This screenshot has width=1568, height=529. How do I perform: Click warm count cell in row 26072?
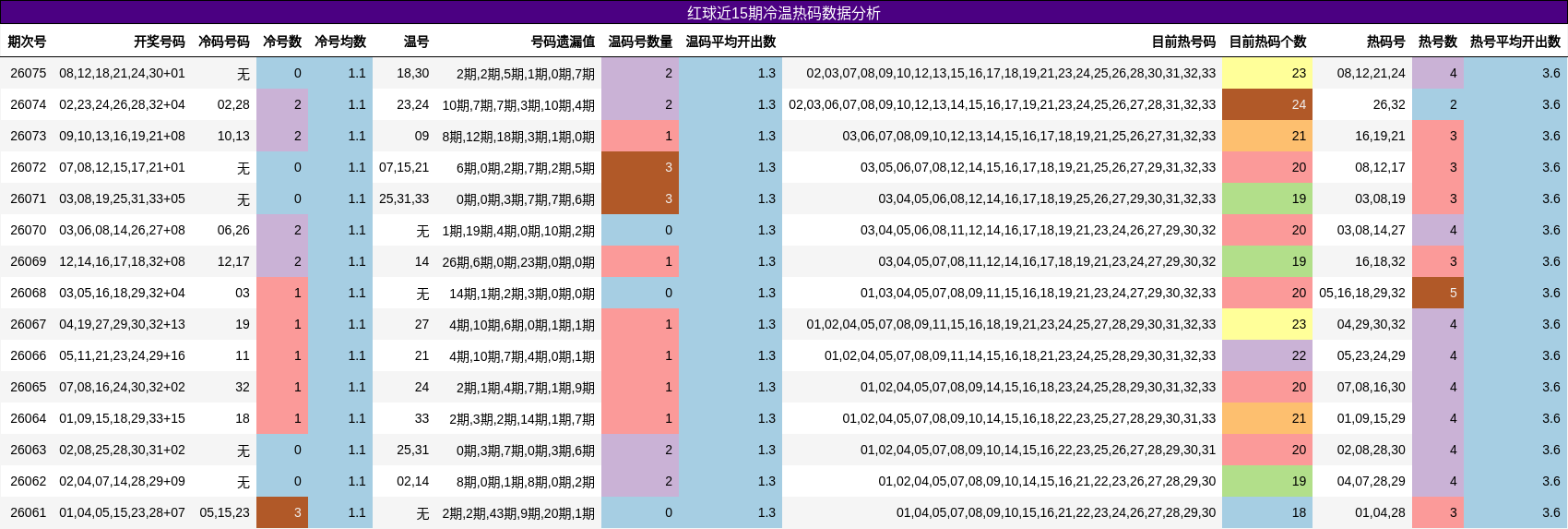(640, 167)
